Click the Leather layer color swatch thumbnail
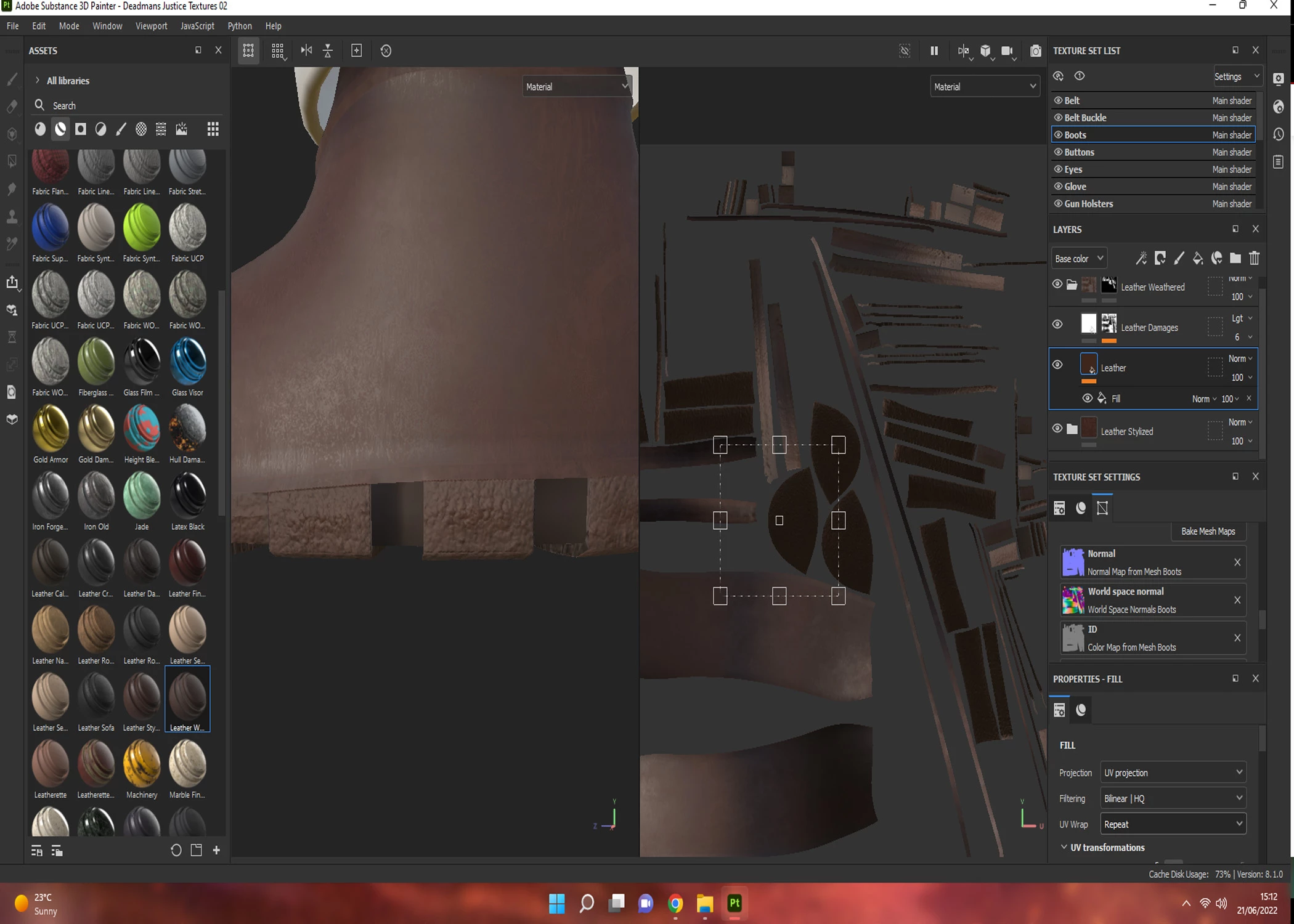 pos(1089,365)
